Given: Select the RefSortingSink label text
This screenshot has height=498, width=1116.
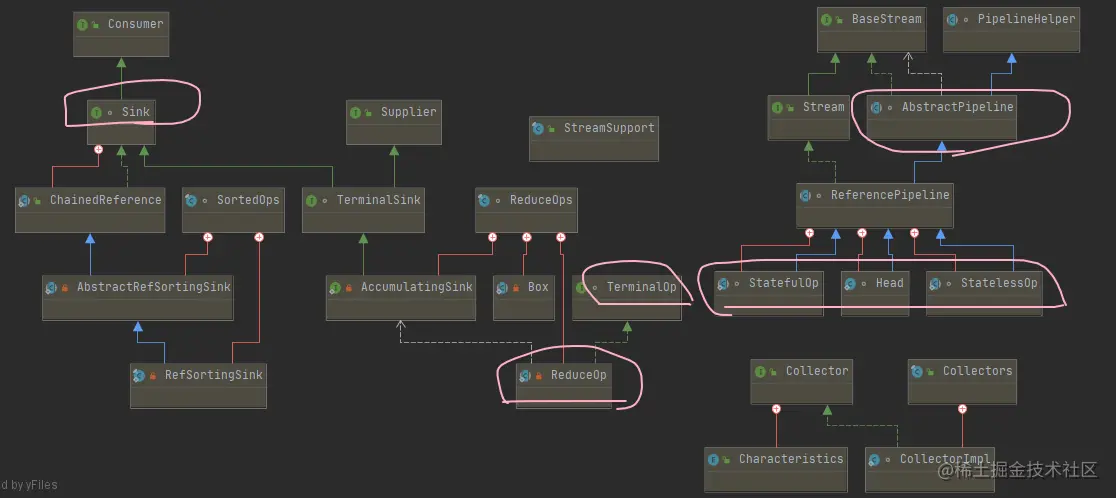Looking at the screenshot, I should tap(214, 376).
